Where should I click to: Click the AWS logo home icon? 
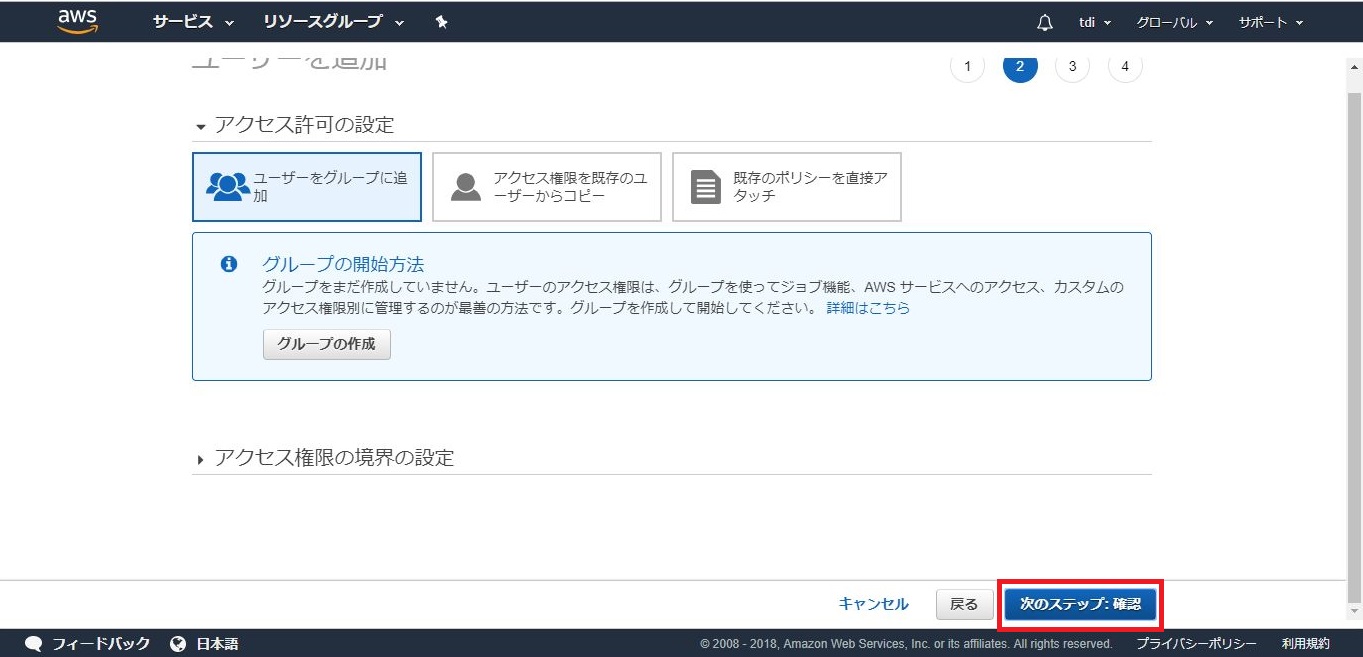coord(77,21)
